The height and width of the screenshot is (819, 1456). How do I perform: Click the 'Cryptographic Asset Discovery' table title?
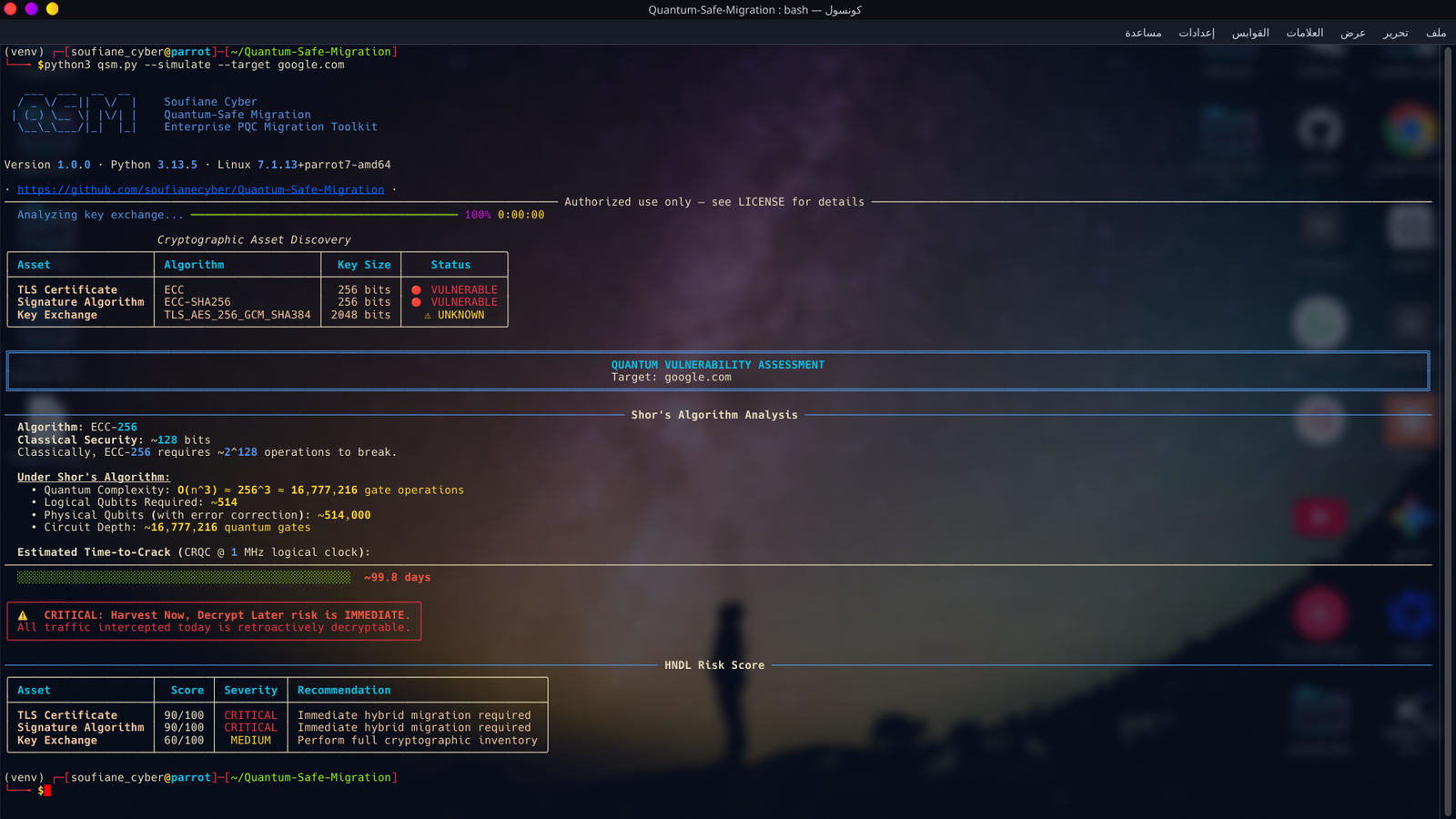(254, 240)
